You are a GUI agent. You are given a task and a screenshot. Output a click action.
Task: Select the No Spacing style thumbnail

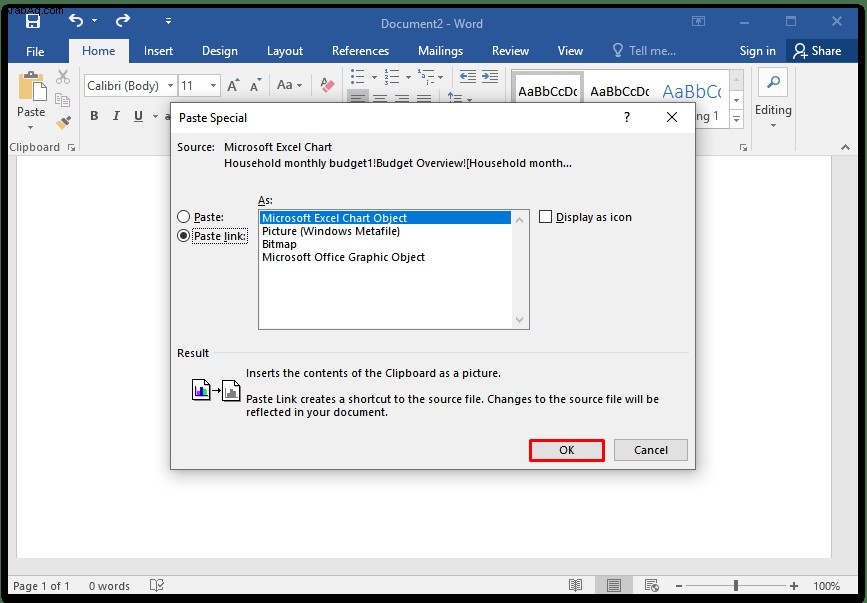619,91
